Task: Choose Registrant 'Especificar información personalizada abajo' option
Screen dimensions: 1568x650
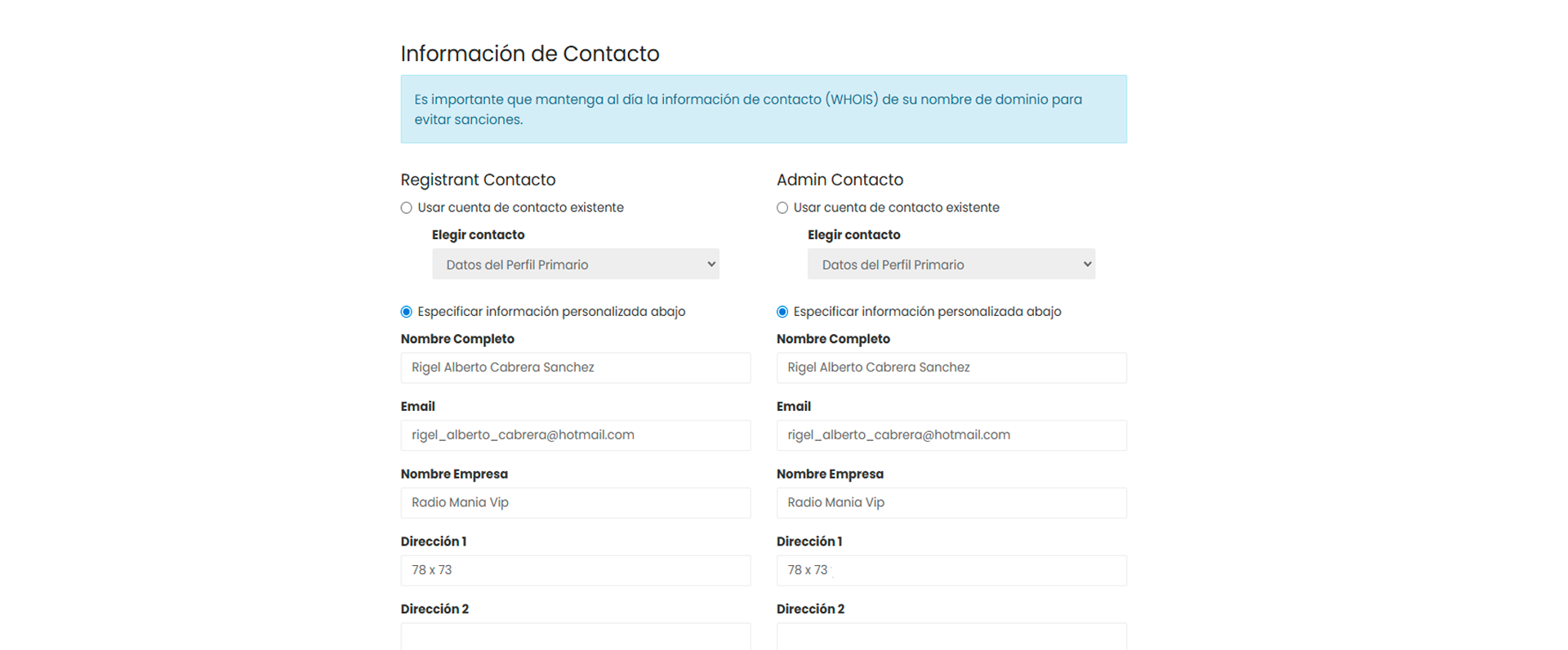Action: [407, 312]
